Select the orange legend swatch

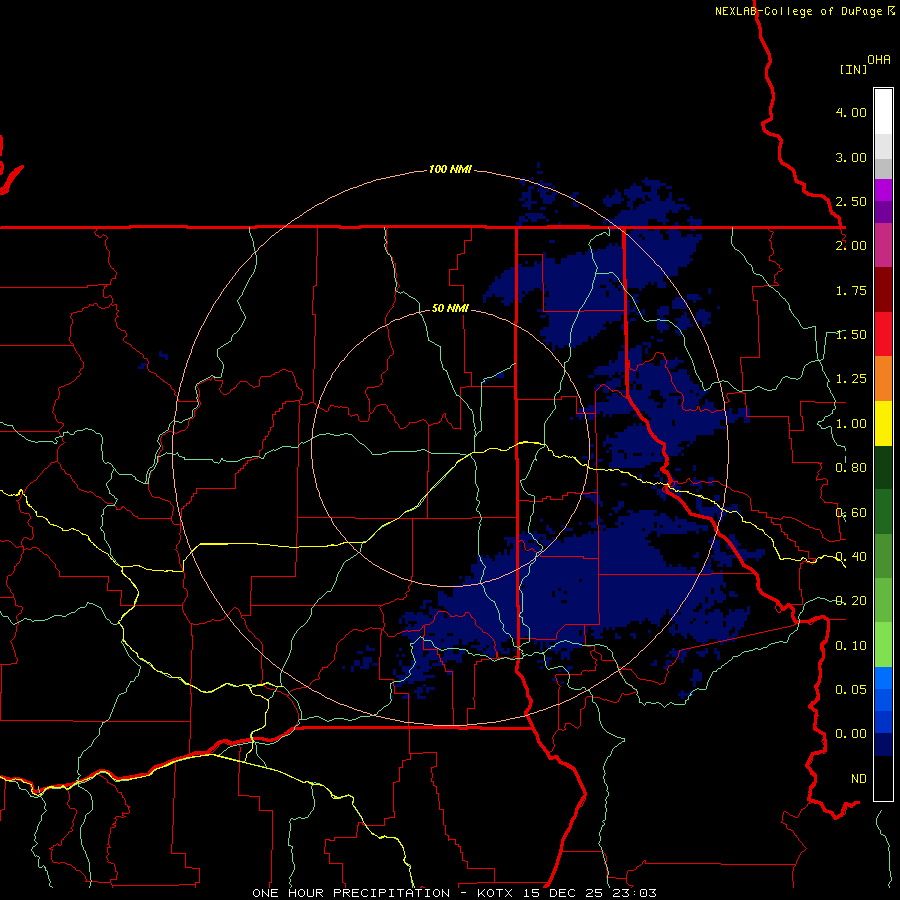click(x=883, y=379)
